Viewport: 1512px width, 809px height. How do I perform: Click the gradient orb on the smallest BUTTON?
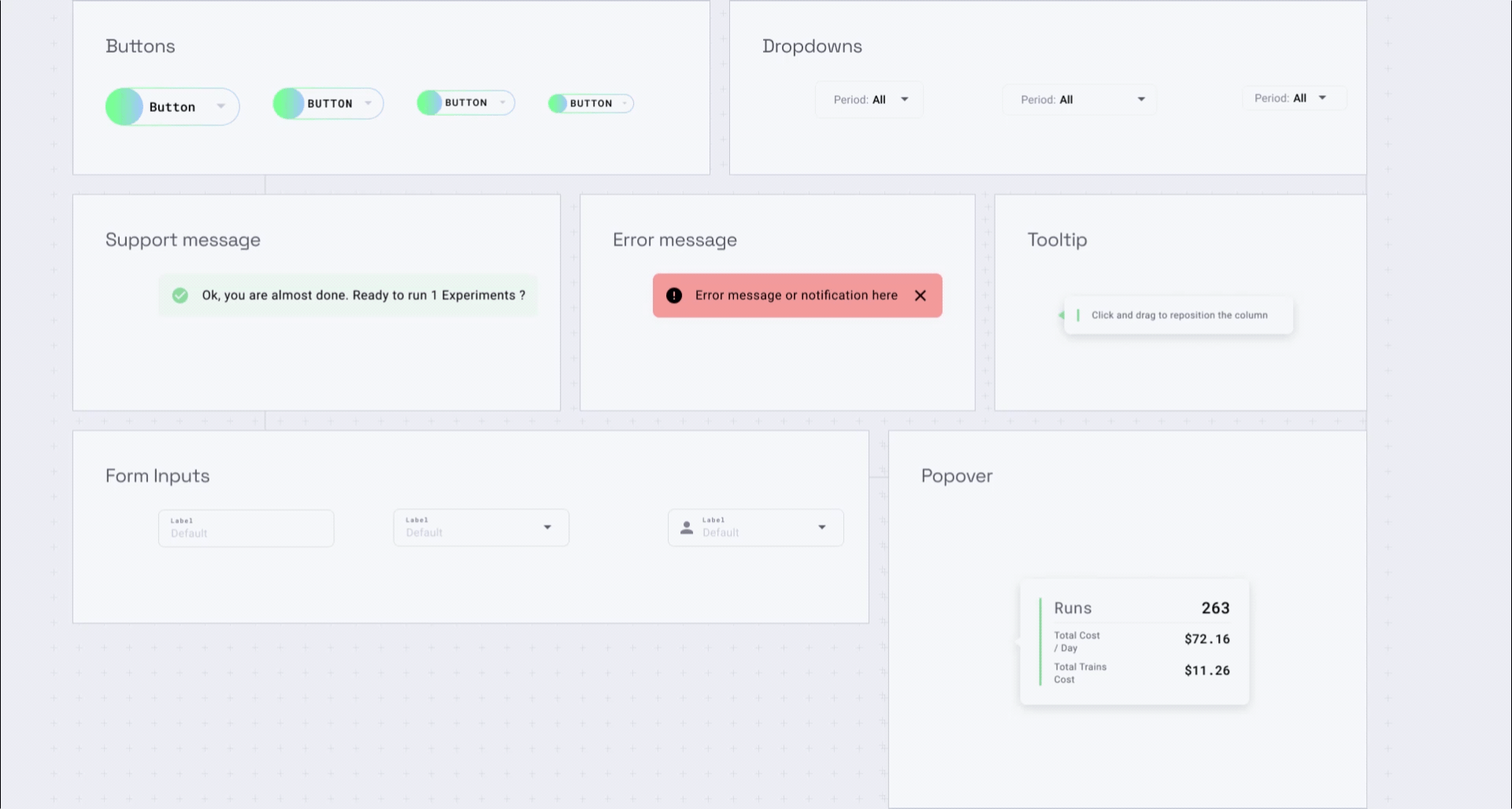click(x=559, y=103)
